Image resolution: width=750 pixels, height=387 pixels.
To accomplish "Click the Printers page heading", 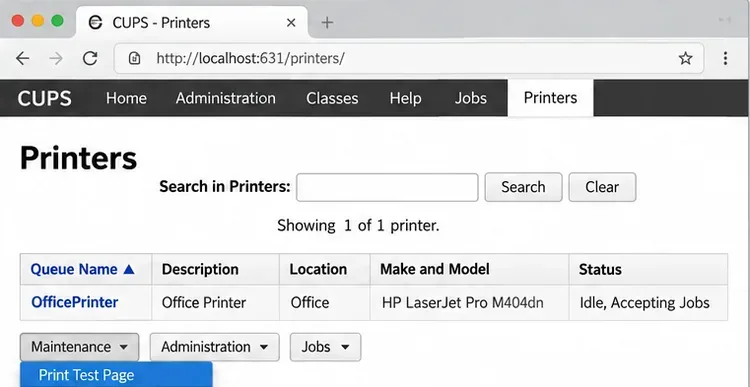I will (x=78, y=158).
